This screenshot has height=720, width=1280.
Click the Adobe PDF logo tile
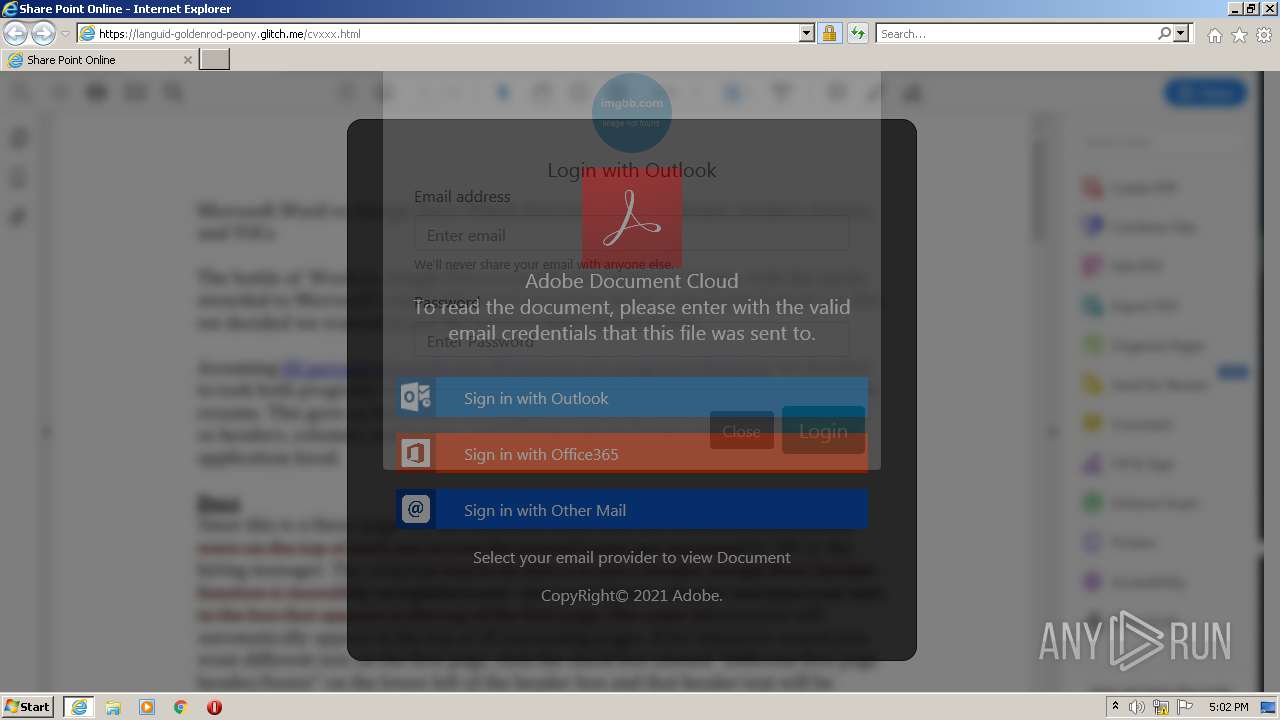click(x=632, y=218)
